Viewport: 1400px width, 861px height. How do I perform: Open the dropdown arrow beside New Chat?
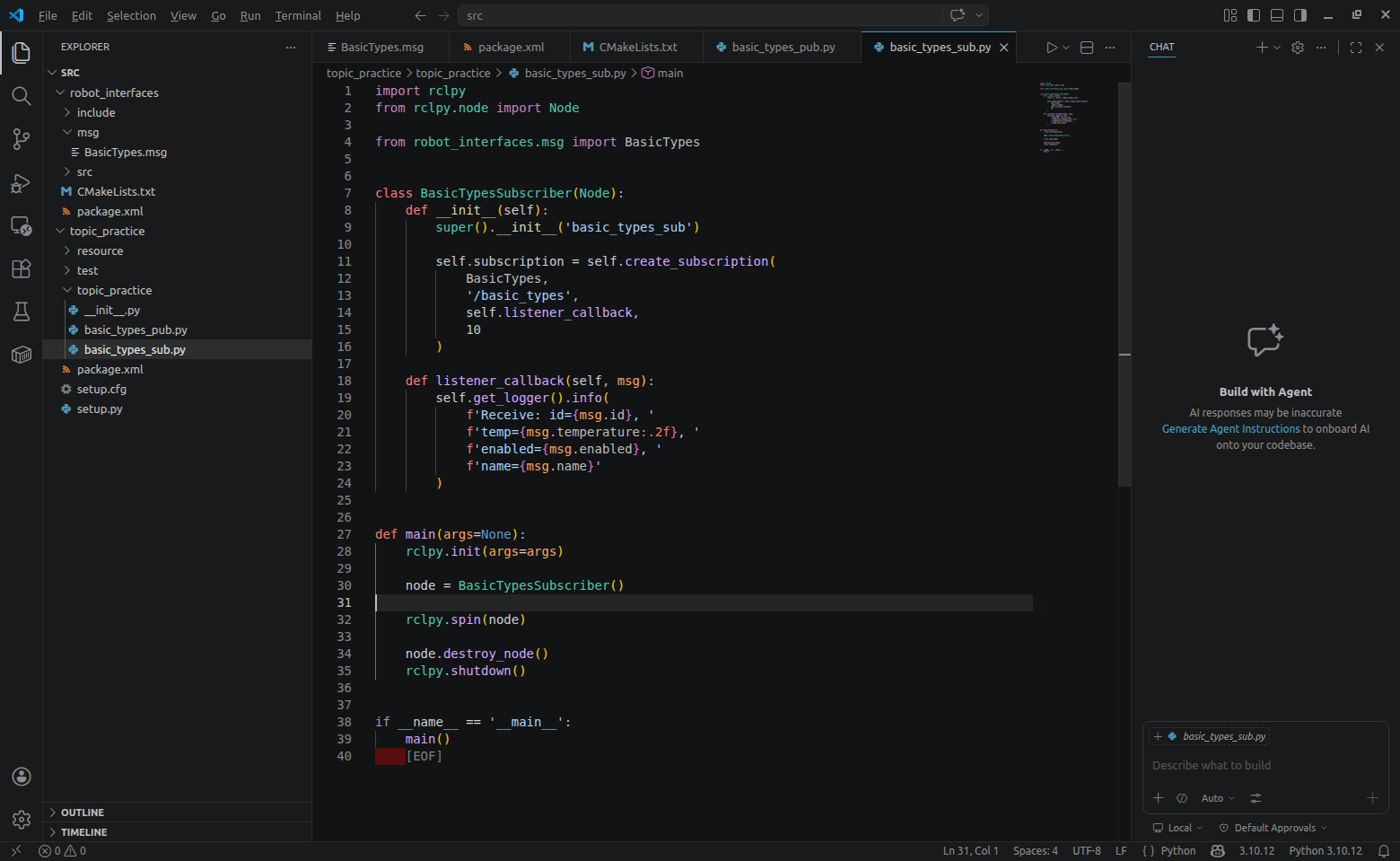tap(1277, 48)
